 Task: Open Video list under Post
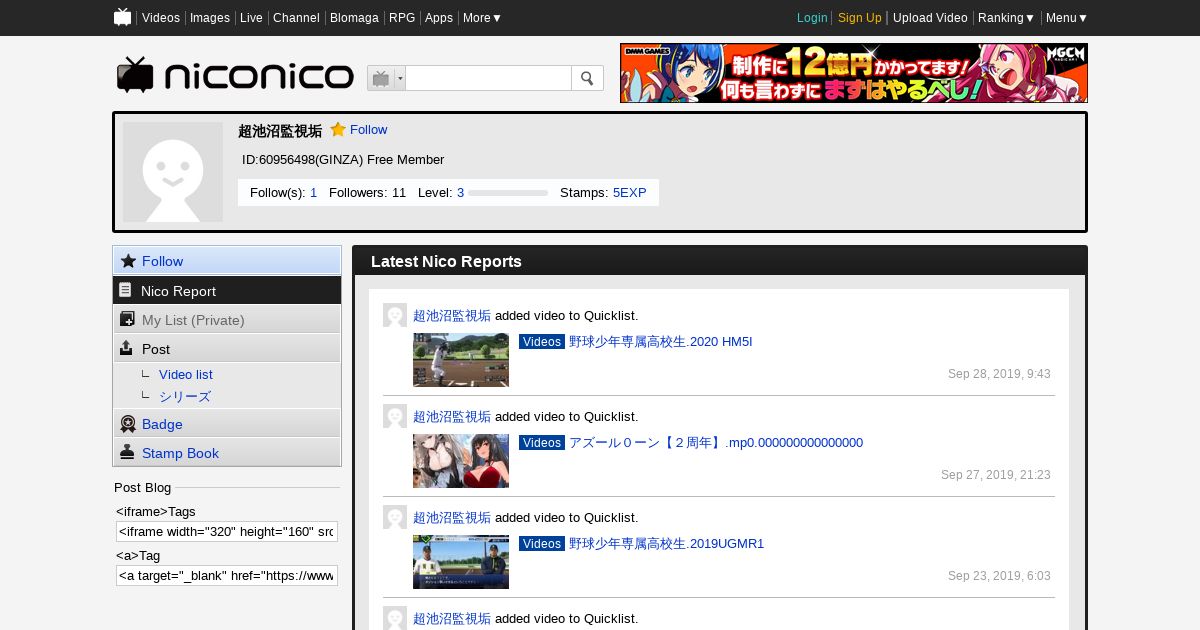(186, 374)
